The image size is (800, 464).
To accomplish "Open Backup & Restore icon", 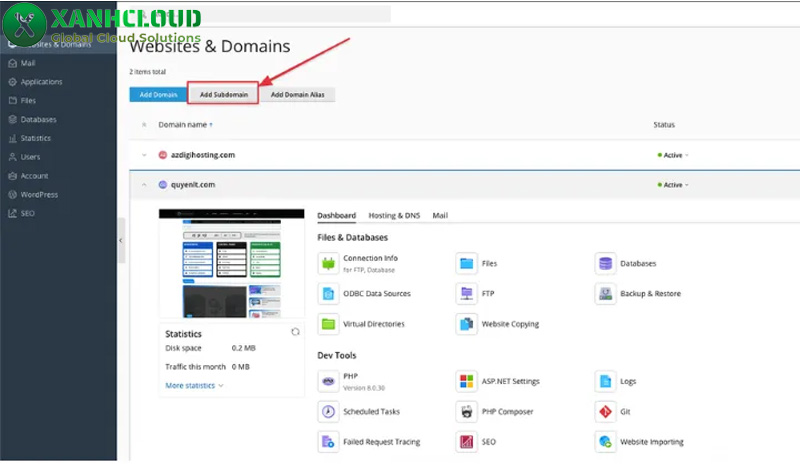I will tap(605, 294).
